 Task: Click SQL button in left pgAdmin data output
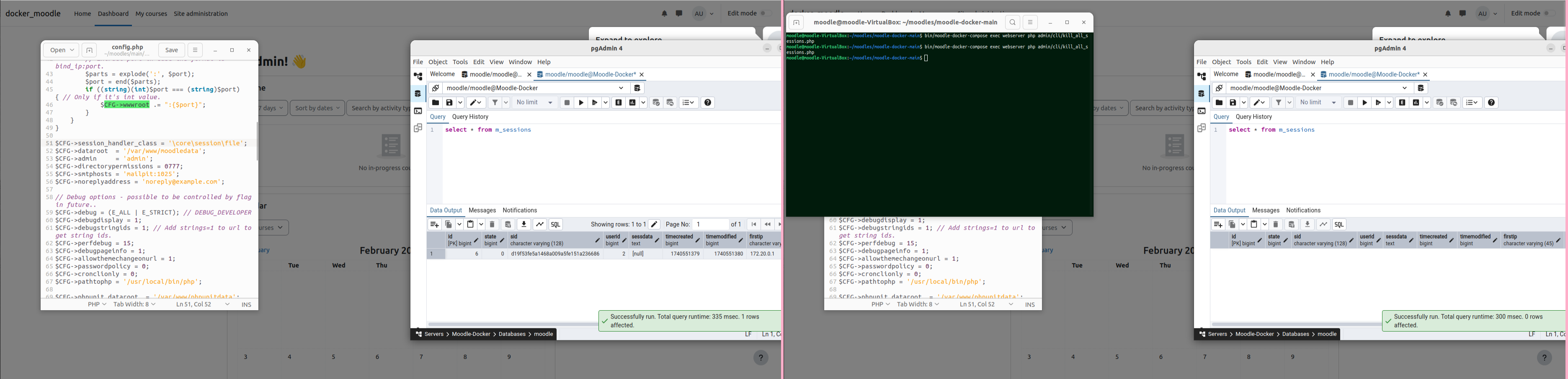(x=556, y=225)
